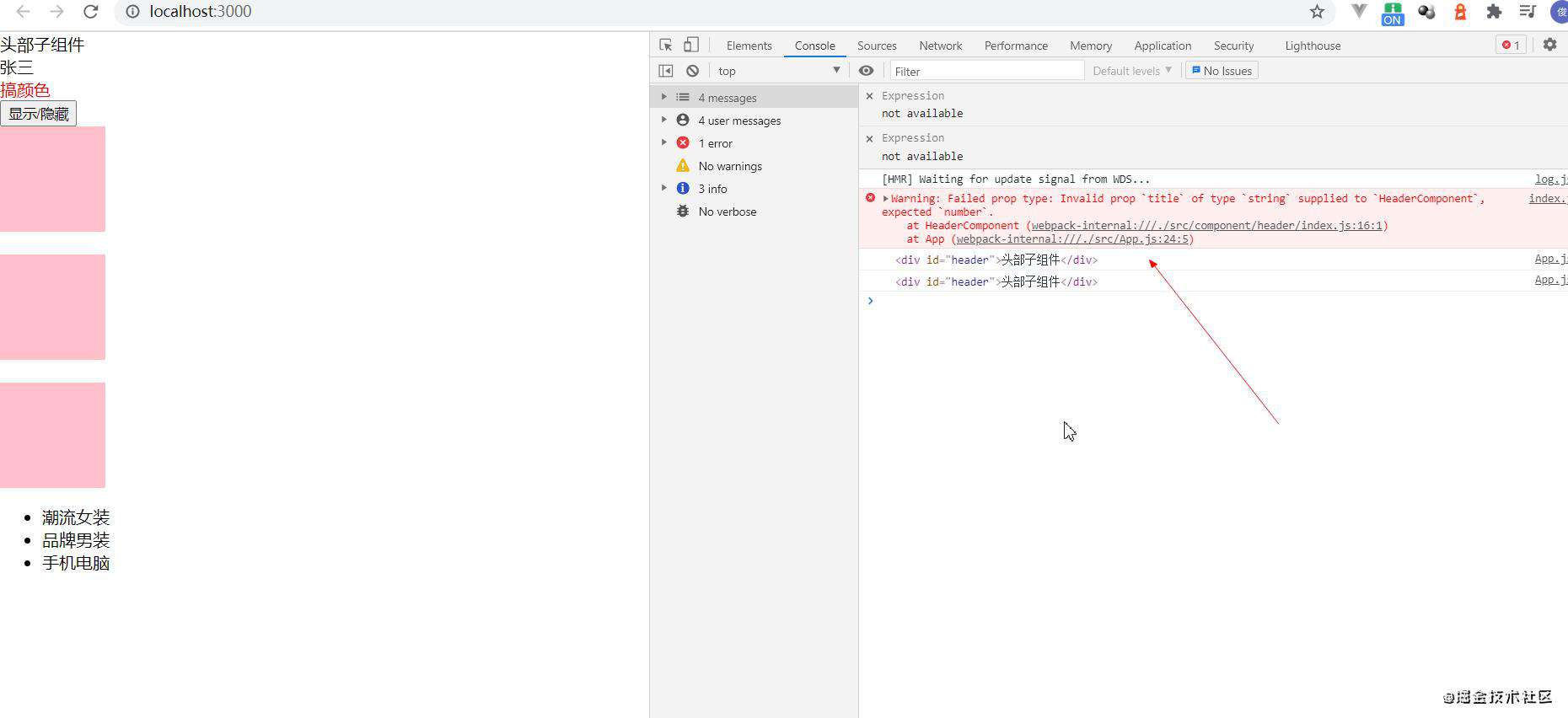Viewport: 1568px width, 718px height.
Task: Focus the console Filter field
Action: click(x=986, y=71)
